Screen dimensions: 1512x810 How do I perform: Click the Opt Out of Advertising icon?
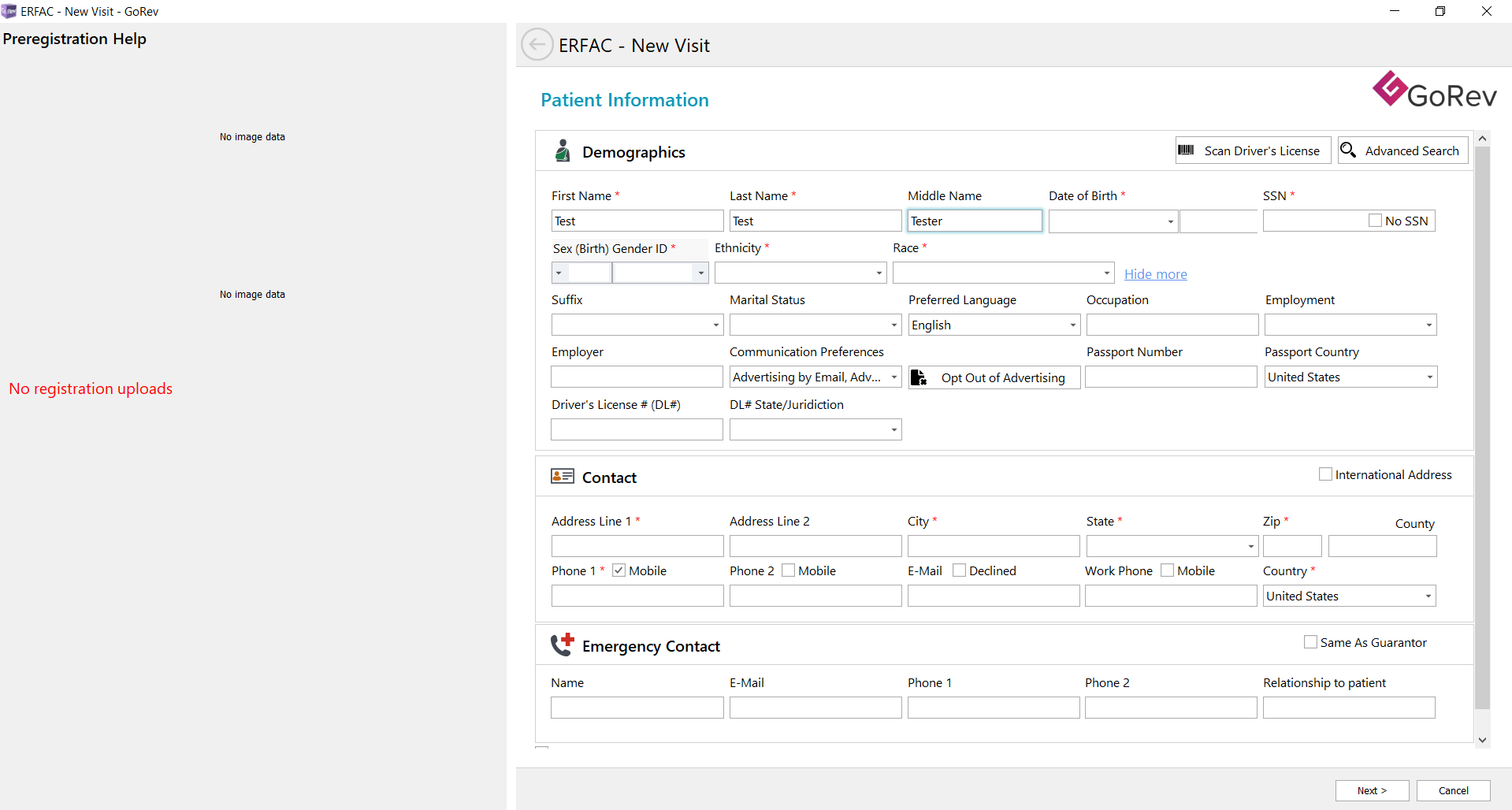coord(919,377)
